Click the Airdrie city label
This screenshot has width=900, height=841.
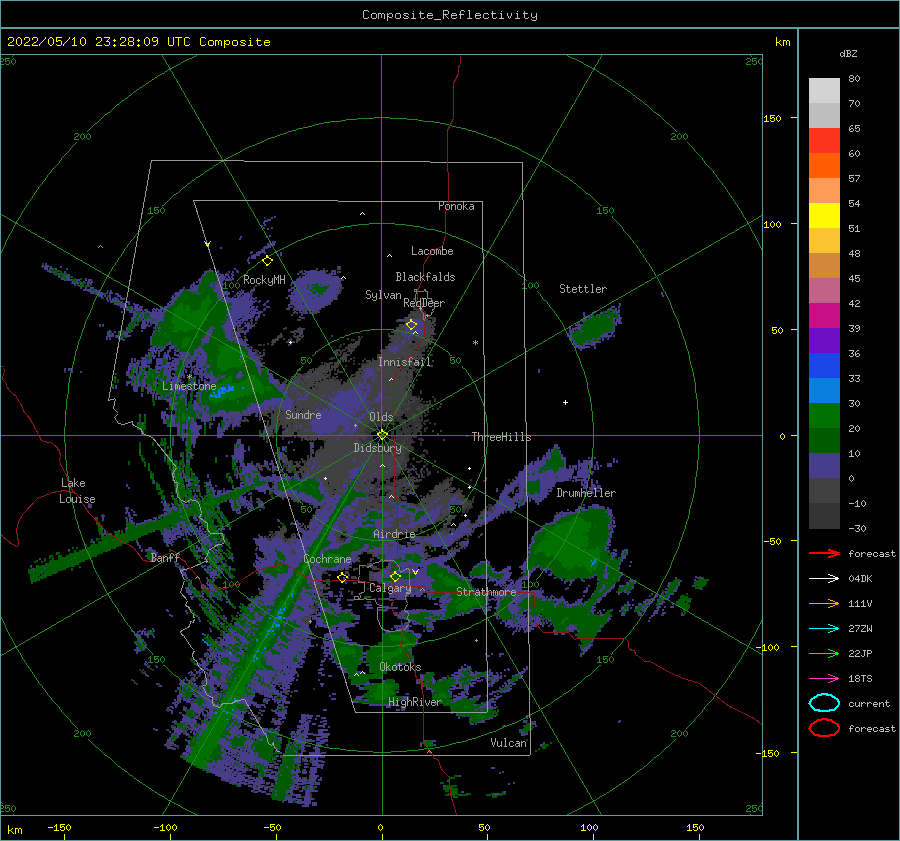click(394, 534)
